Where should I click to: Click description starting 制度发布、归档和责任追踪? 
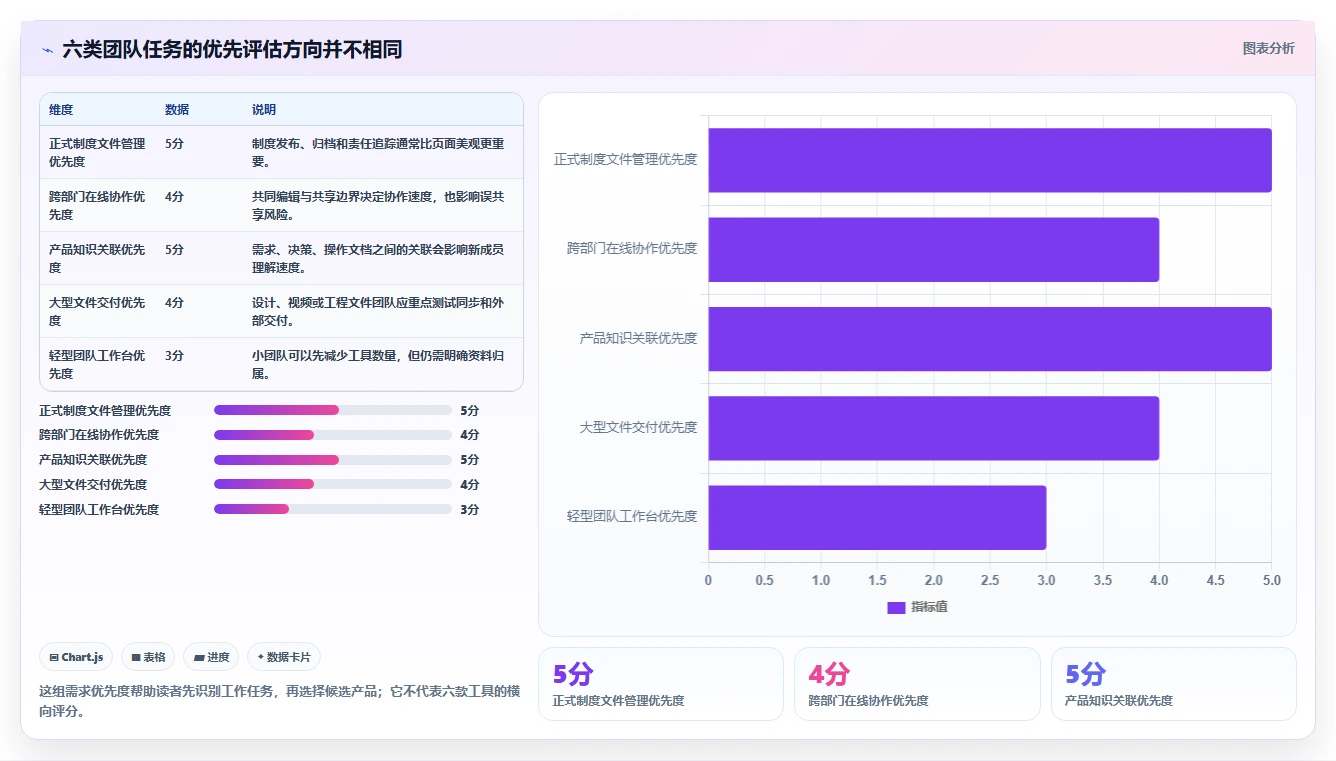(378, 152)
